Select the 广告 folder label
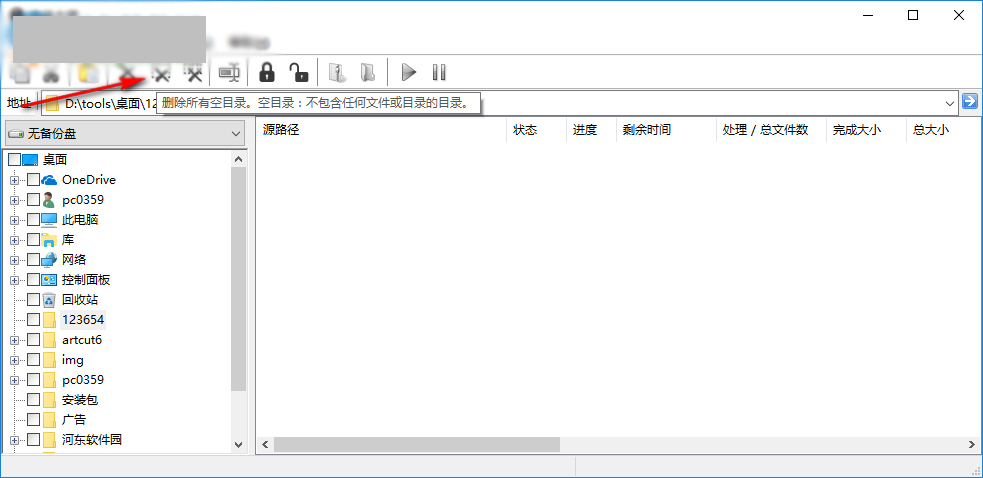983x478 pixels. pos(74,420)
